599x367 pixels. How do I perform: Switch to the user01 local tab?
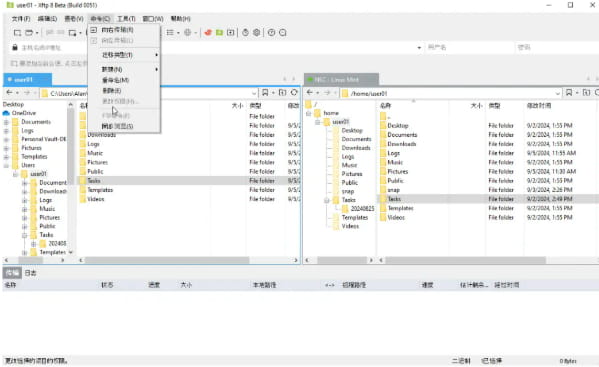[x=28, y=79]
